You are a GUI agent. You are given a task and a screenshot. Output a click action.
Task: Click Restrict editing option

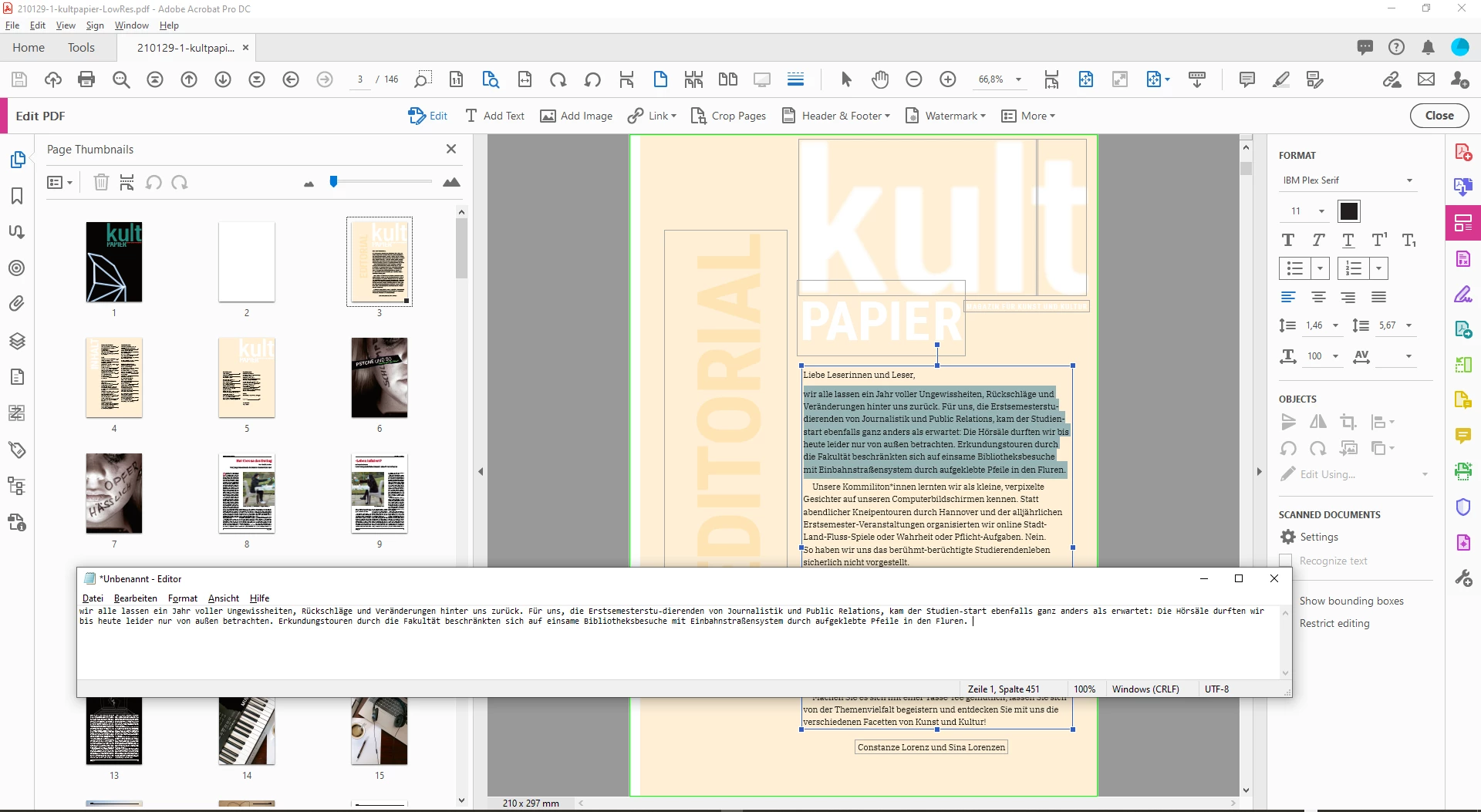pos(1334,623)
